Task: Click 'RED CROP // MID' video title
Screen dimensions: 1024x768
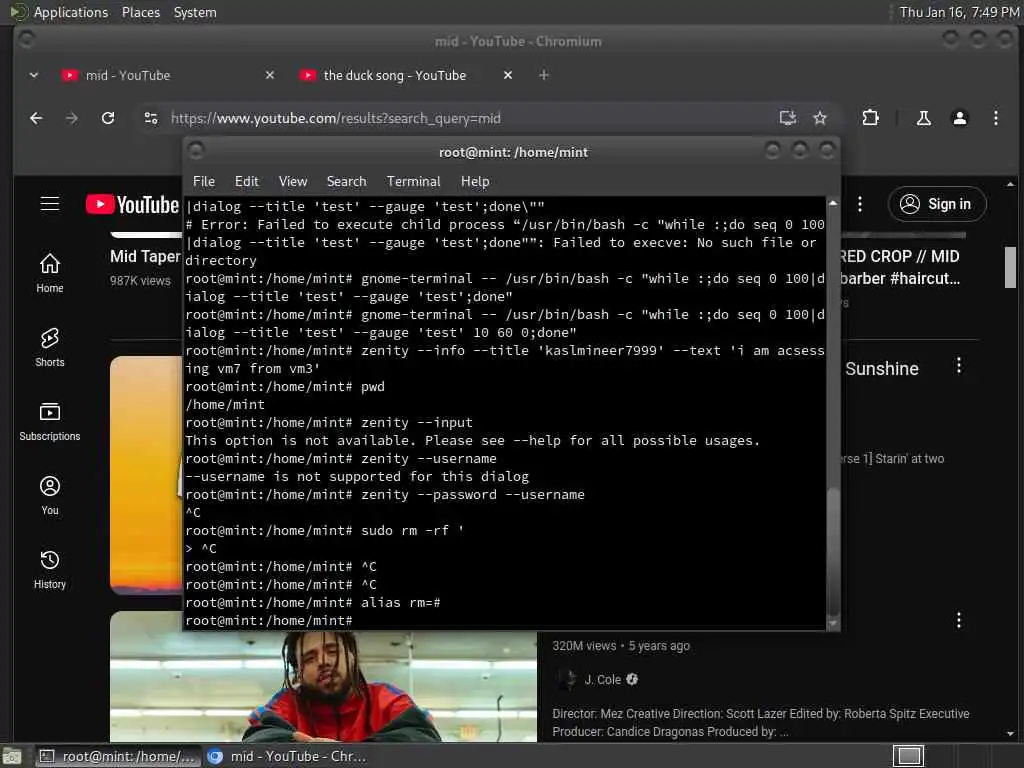Action: point(900,257)
